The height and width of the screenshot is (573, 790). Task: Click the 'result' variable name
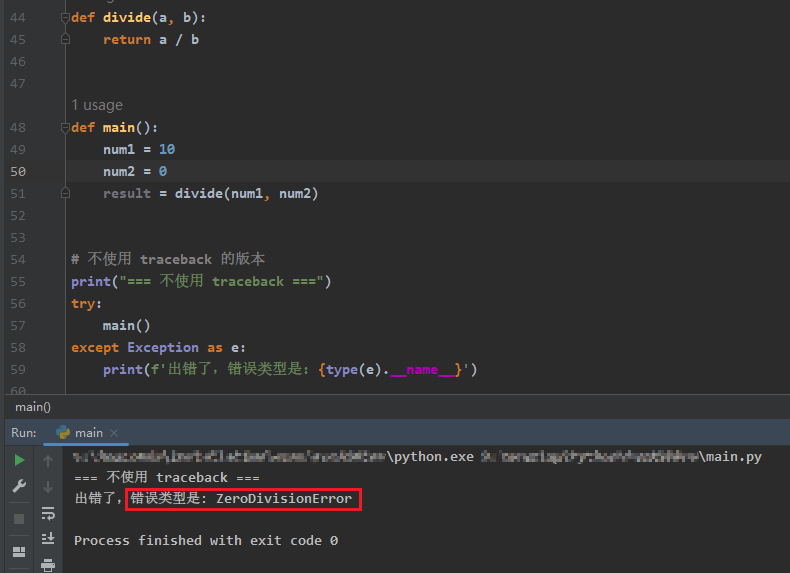point(127,194)
